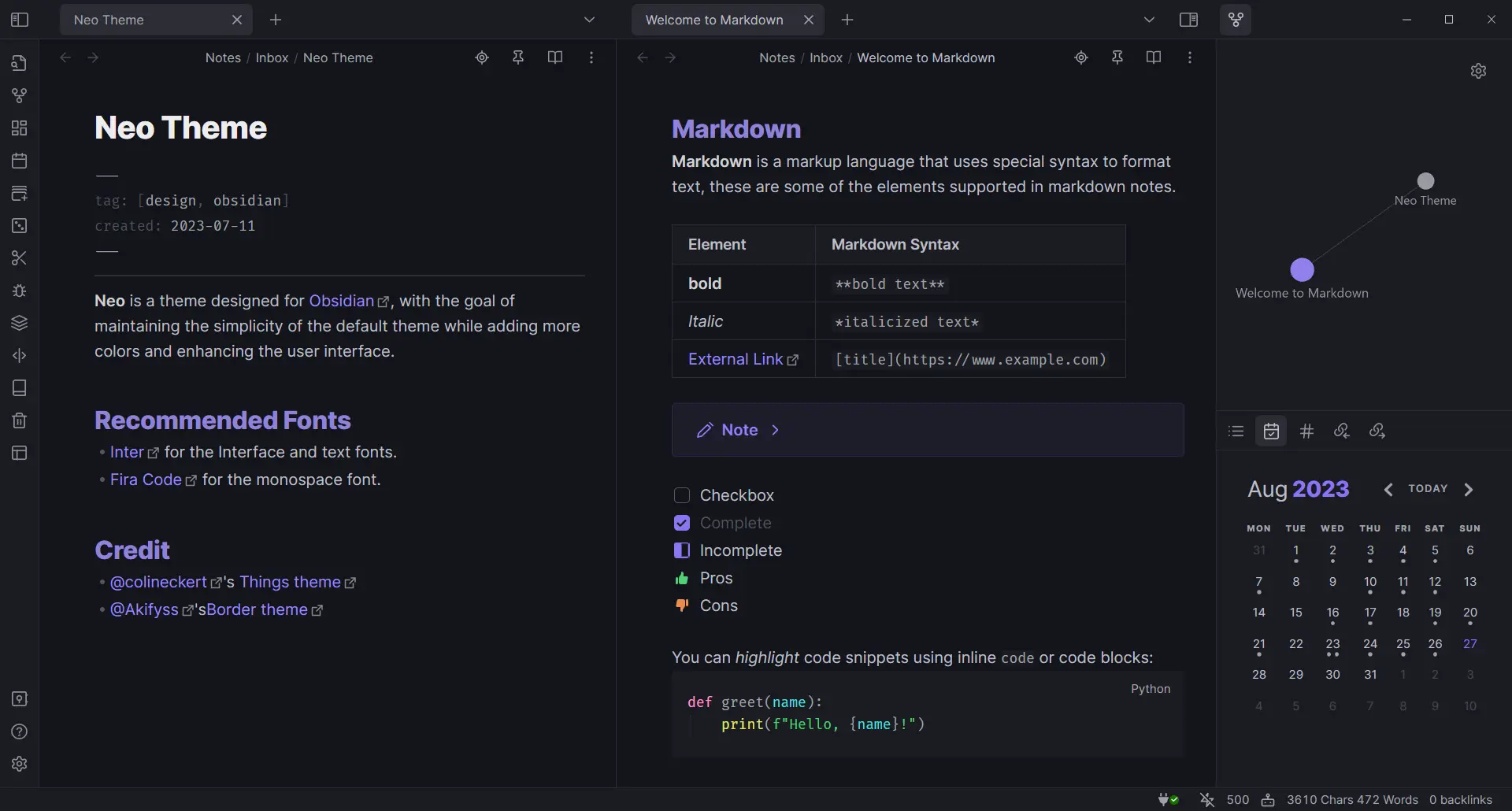The height and width of the screenshot is (811, 1512).
Task: Click sync plug status bar icon
Action: (x=1168, y=800)
